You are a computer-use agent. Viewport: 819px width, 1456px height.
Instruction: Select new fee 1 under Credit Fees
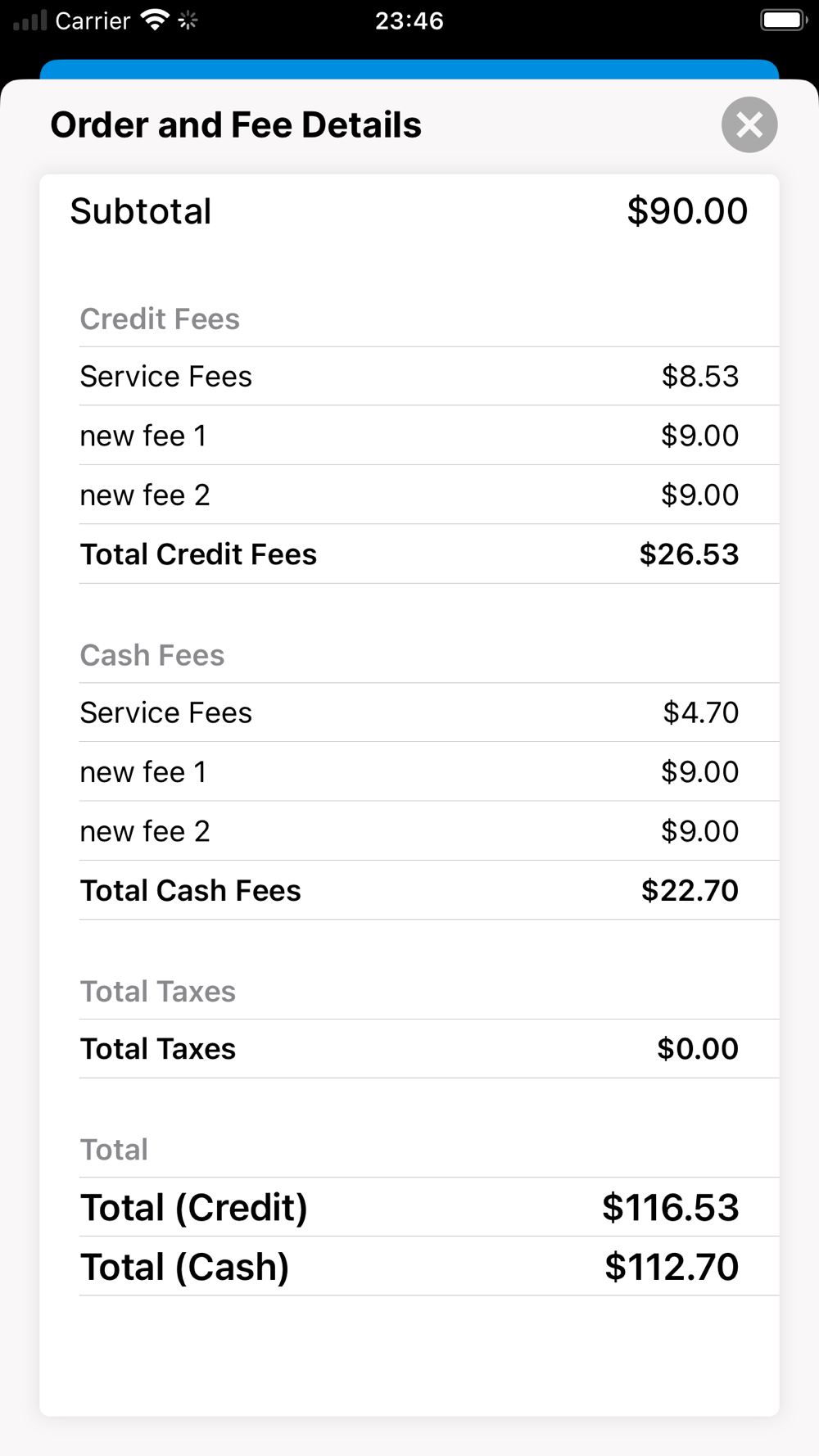(x=429, y=436)
